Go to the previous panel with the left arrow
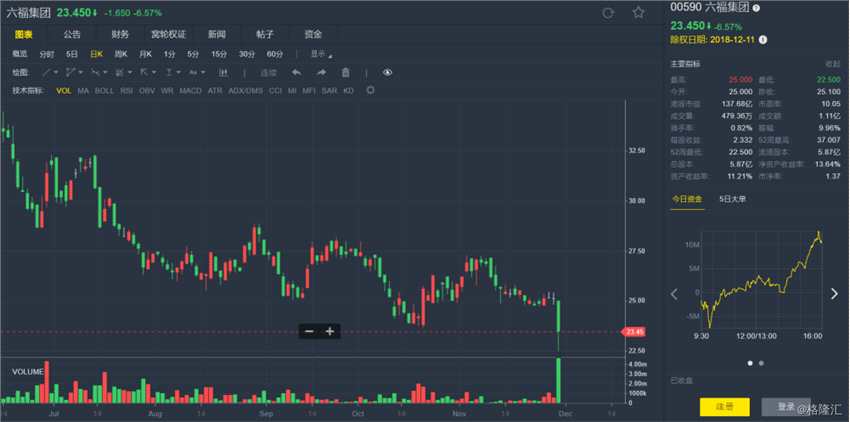The image size is (850, 422). [674, 294]
